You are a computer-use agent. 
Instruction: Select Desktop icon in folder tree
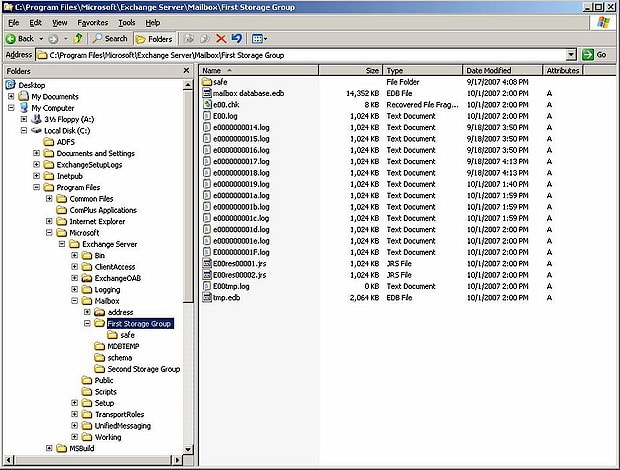(x=11, y=85)
